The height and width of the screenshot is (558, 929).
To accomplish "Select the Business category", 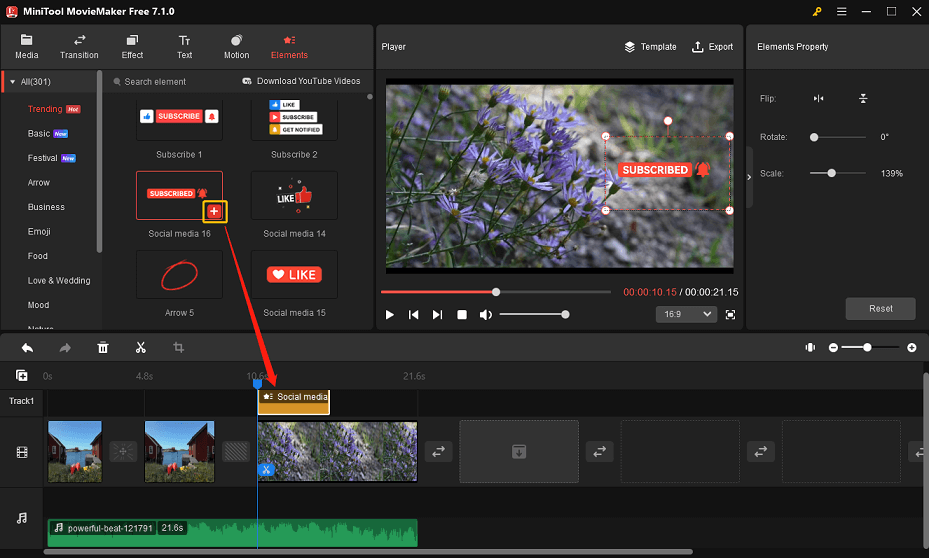I will point(46,207).
